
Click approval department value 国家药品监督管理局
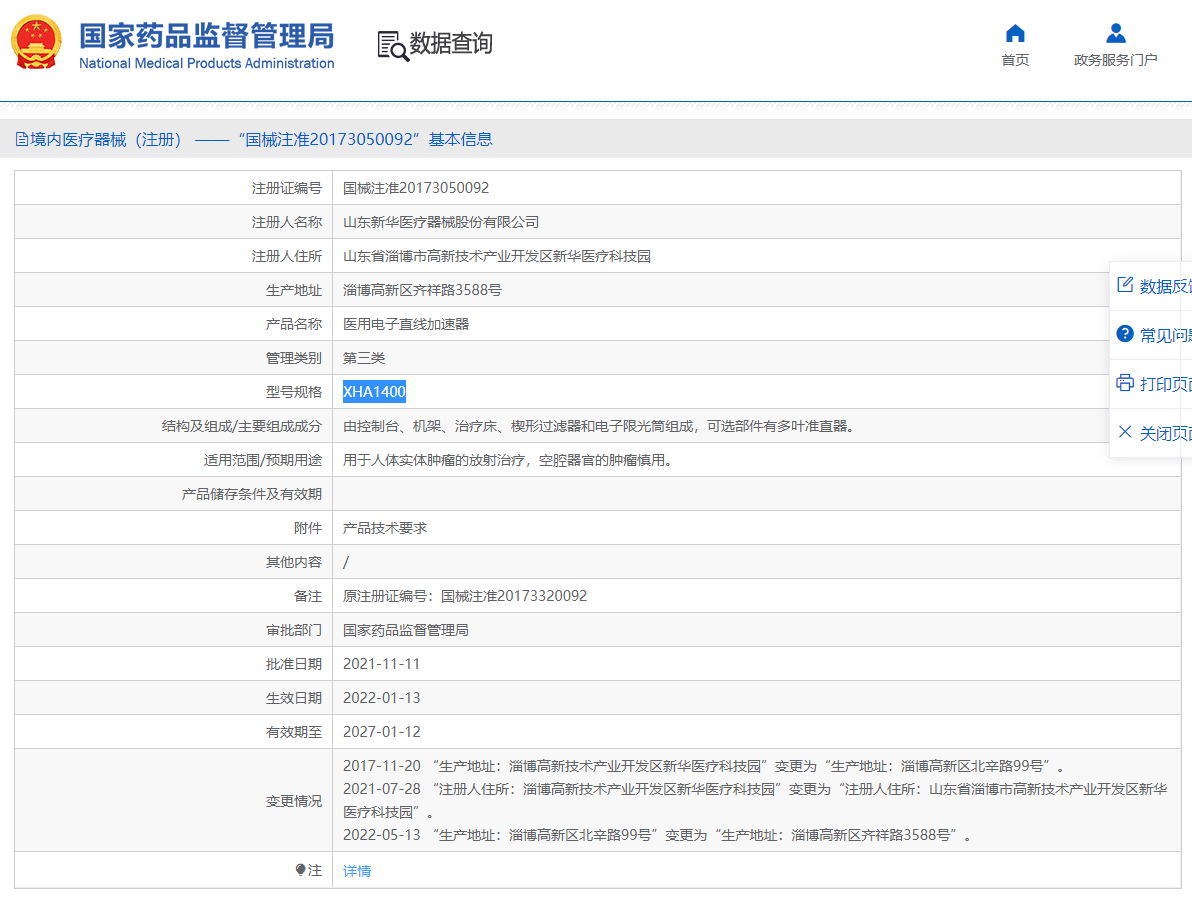[405, 630]
